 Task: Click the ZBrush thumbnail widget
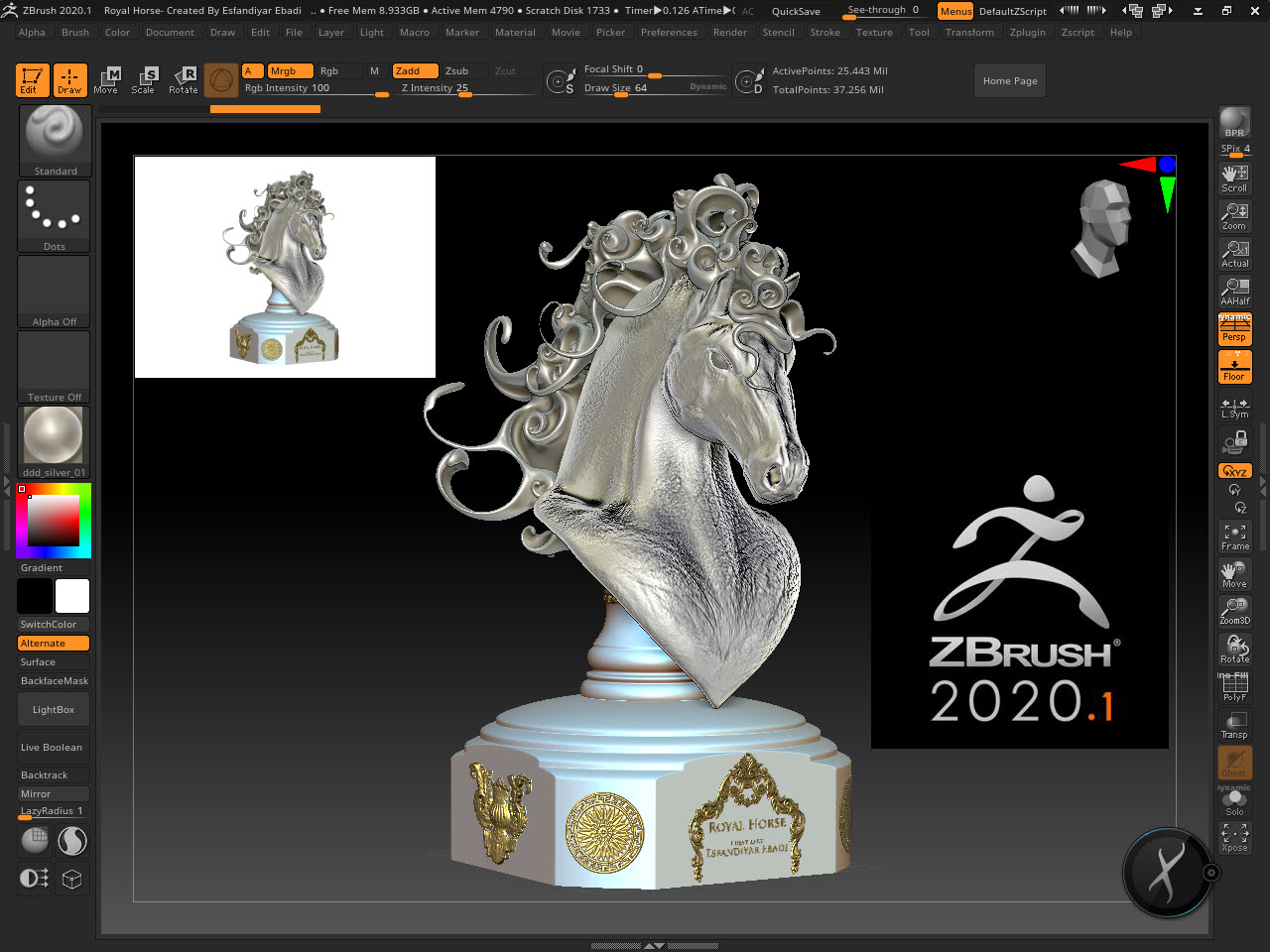click(x=1167, y=874)
